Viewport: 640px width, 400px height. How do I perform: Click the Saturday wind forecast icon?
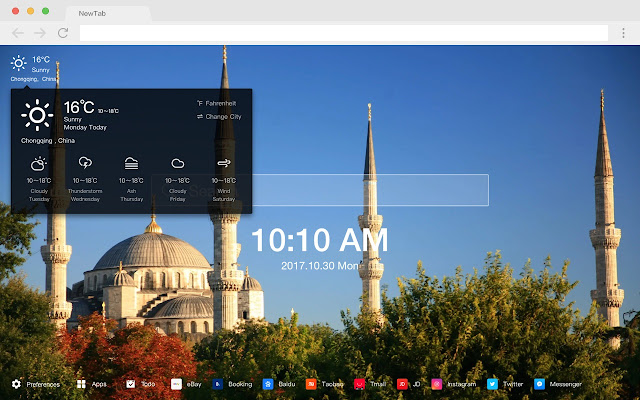[x=224, y=163]
